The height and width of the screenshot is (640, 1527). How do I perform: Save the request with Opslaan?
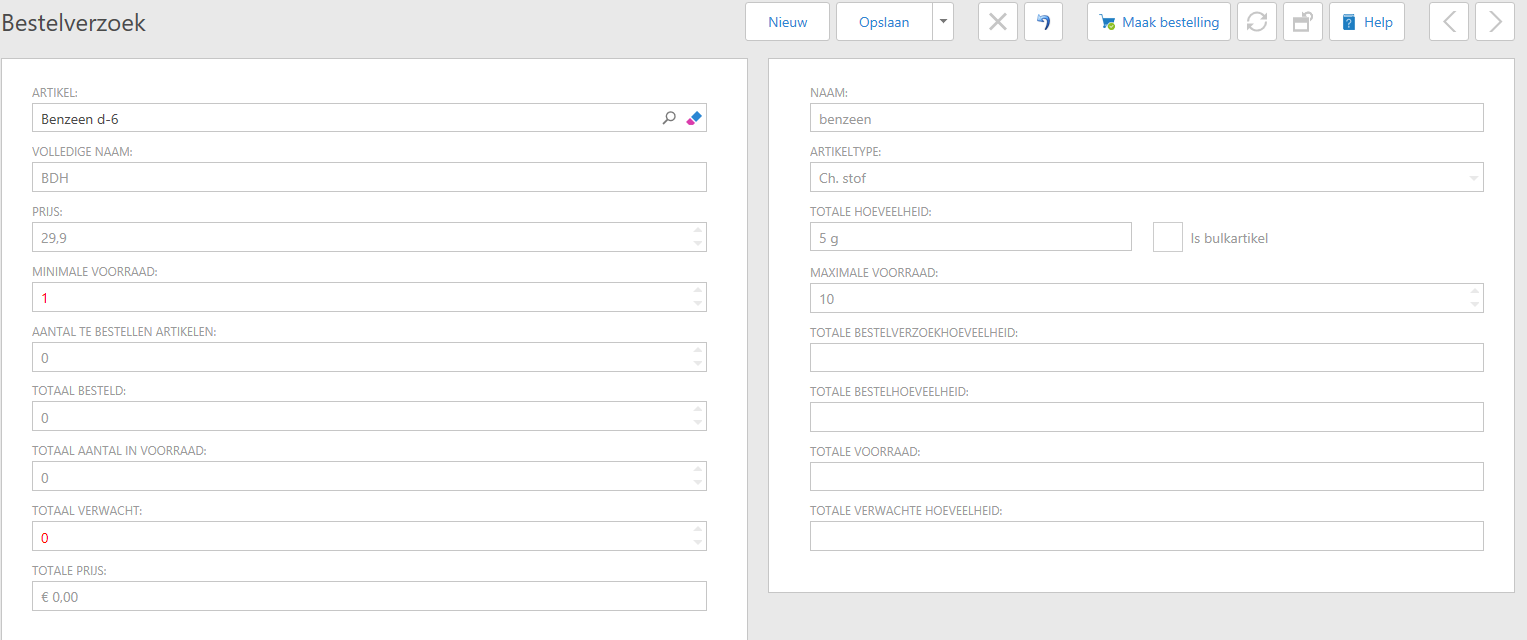click(x=884, y=22)
